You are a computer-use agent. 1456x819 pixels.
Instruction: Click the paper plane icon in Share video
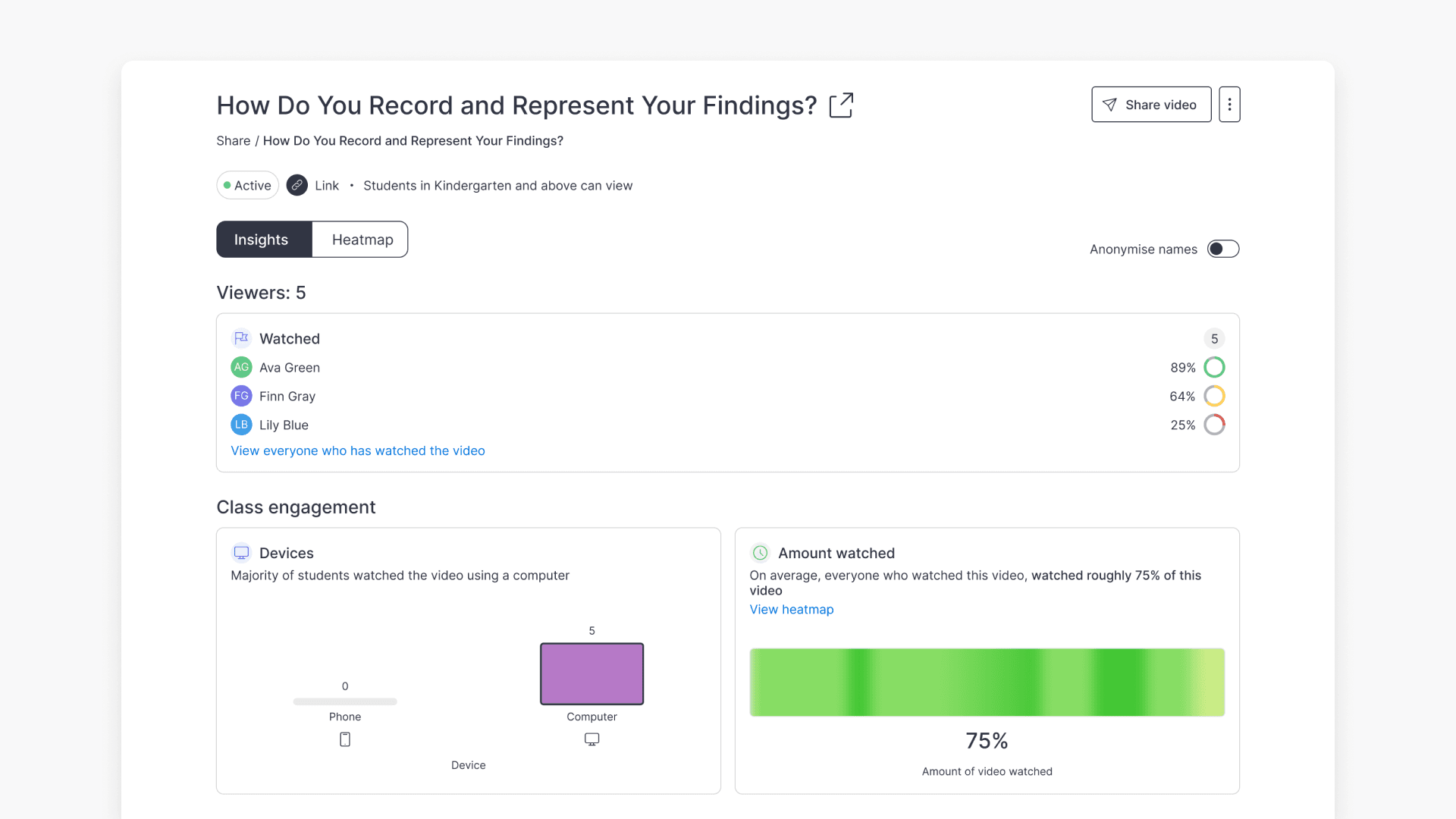(x=1111, y=105)
